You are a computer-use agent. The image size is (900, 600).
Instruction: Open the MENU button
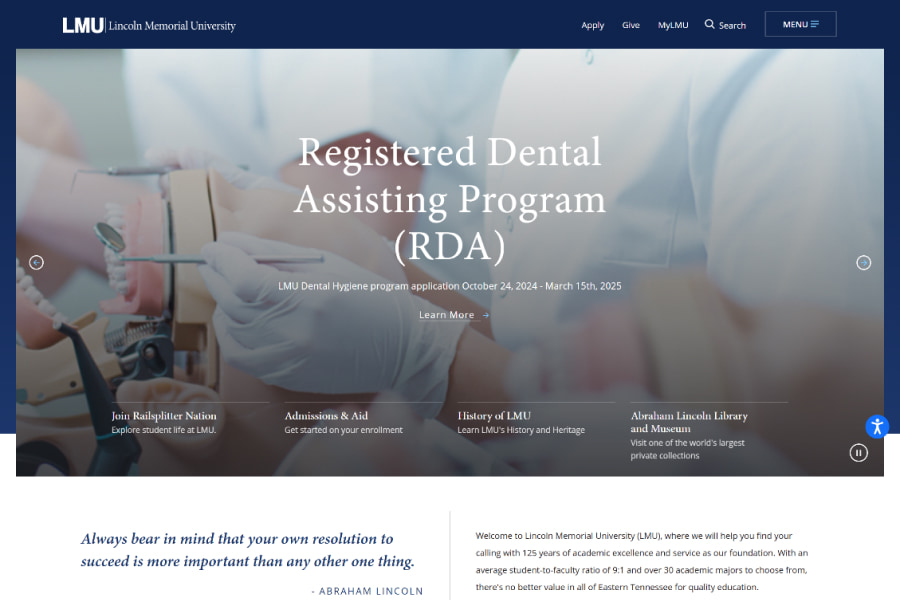coord(800,24)
